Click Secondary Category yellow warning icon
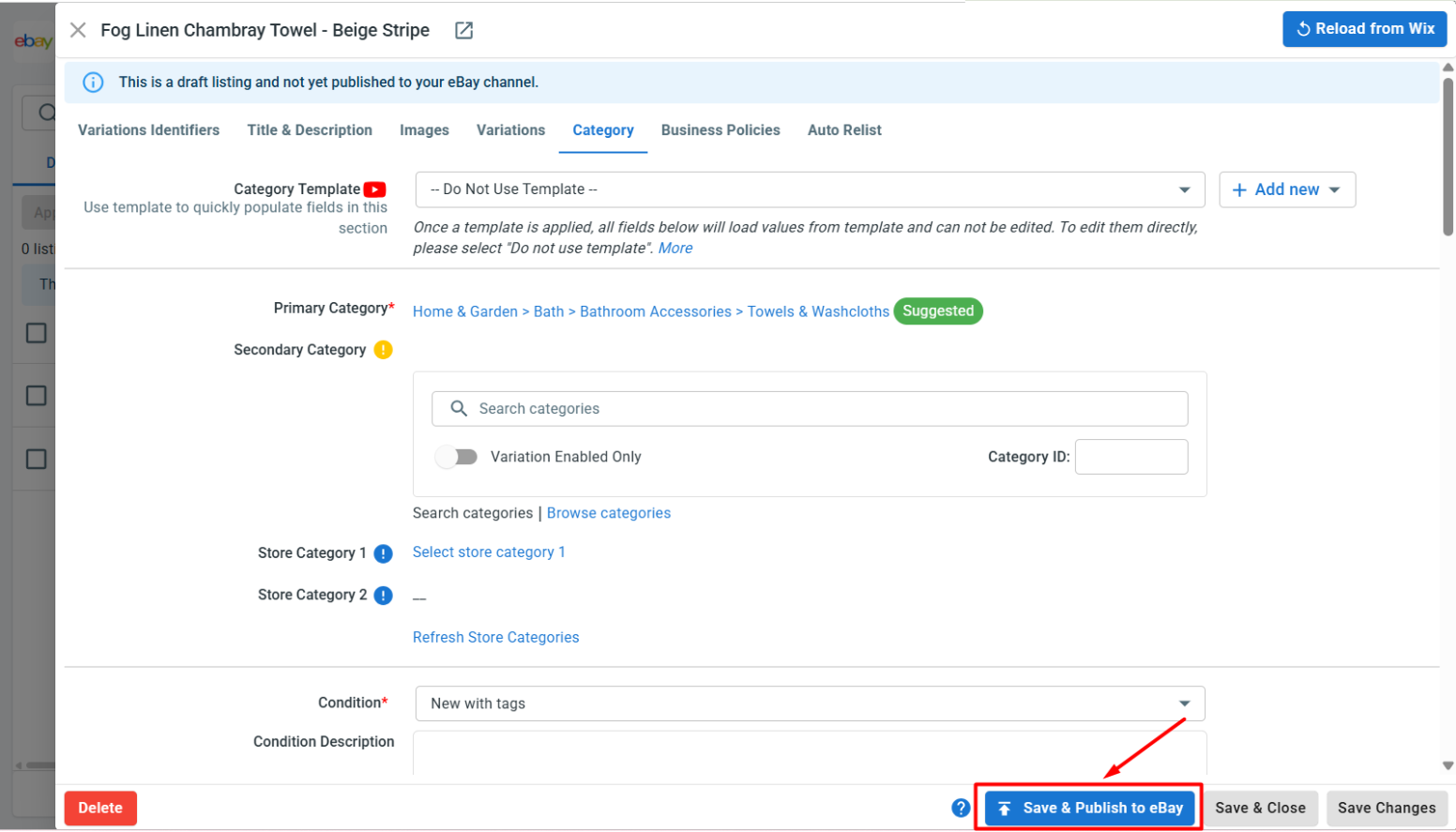This screenshot has height=832, width=1456. (383, 350)
